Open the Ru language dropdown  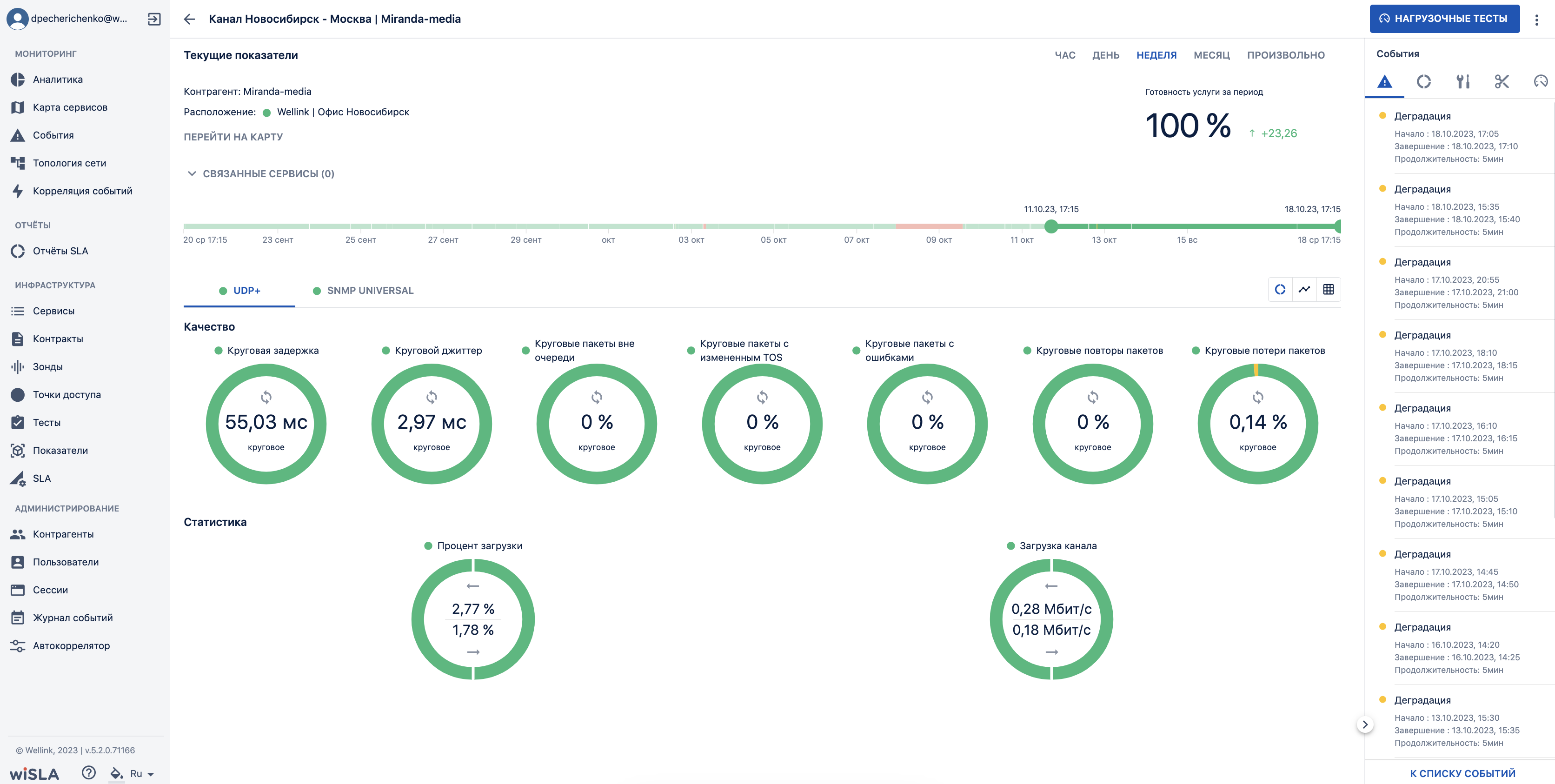pyautogui.click(x=142, y=774)
